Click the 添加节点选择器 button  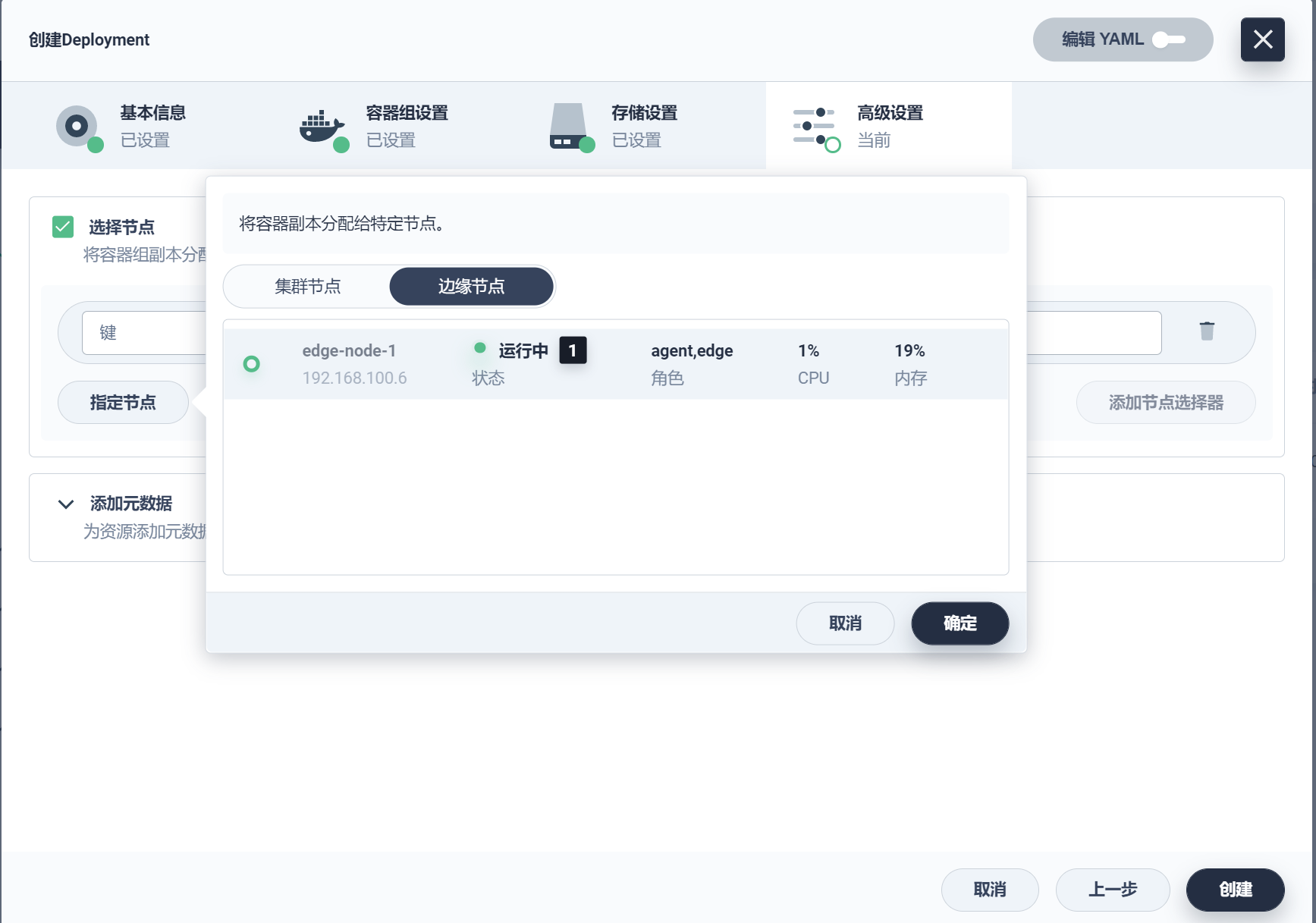(x=1166, y=403)
